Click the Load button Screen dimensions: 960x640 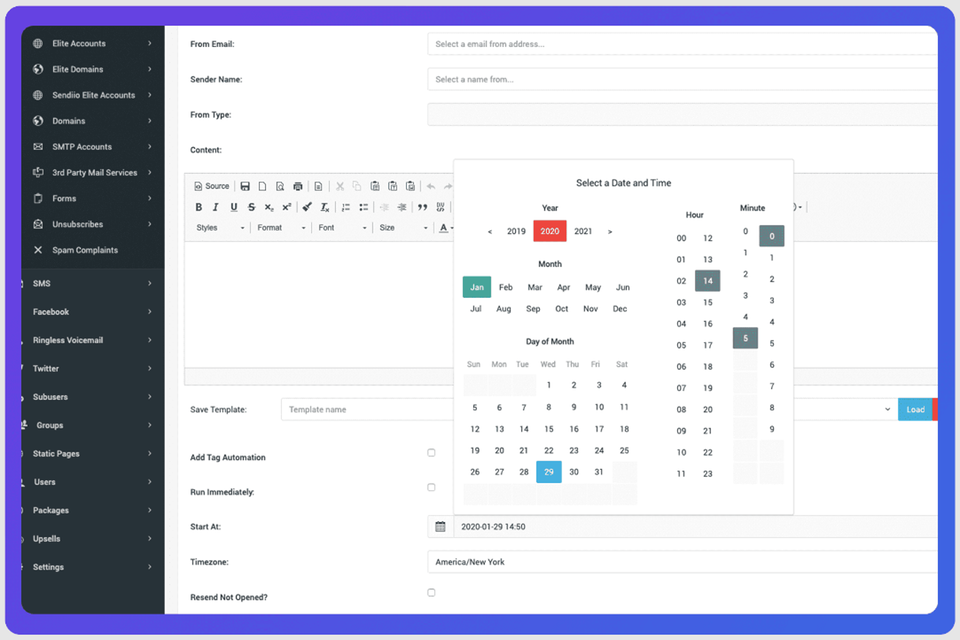915,409
